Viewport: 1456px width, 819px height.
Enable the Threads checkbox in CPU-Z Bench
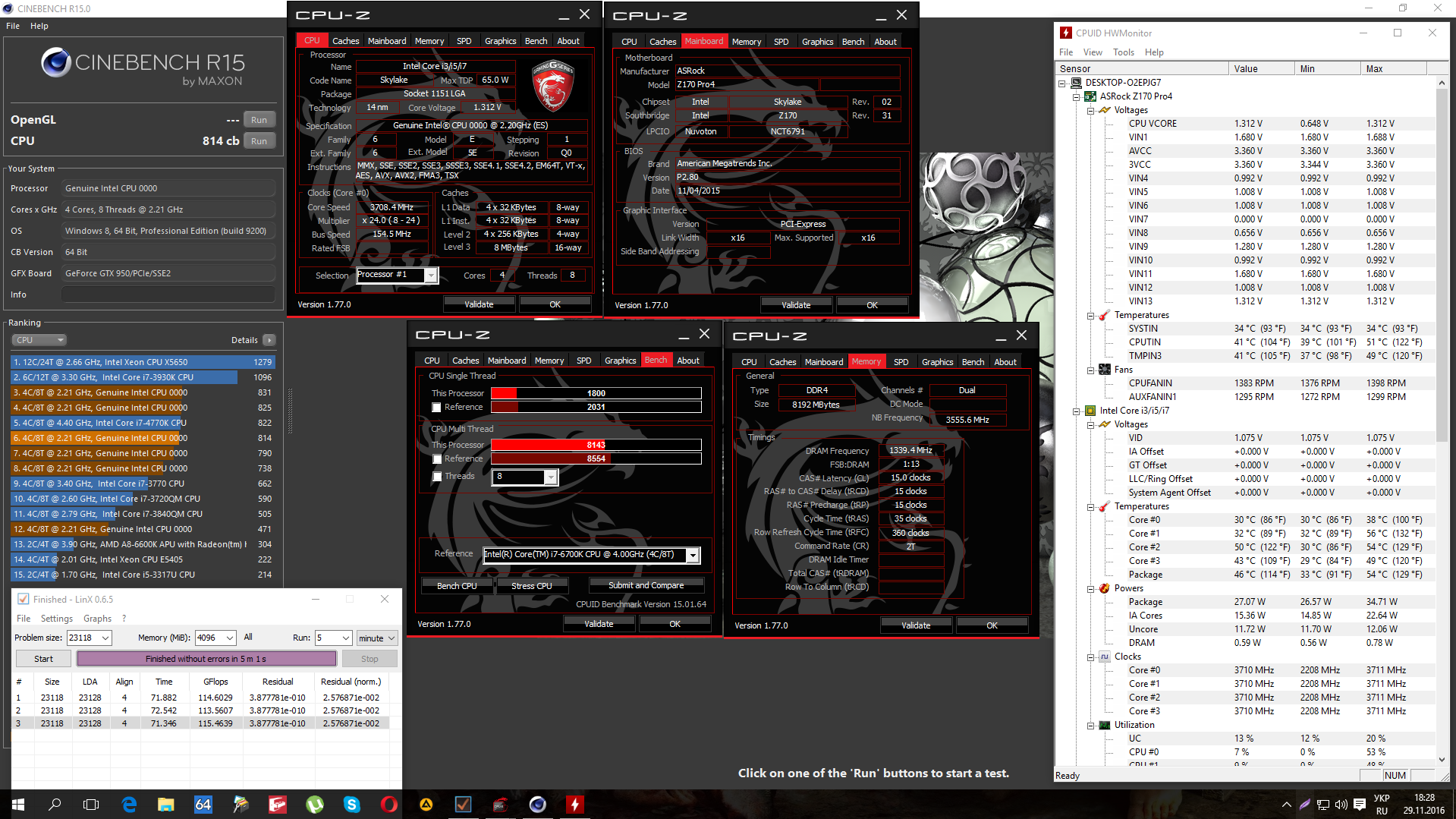click(436, 477)
